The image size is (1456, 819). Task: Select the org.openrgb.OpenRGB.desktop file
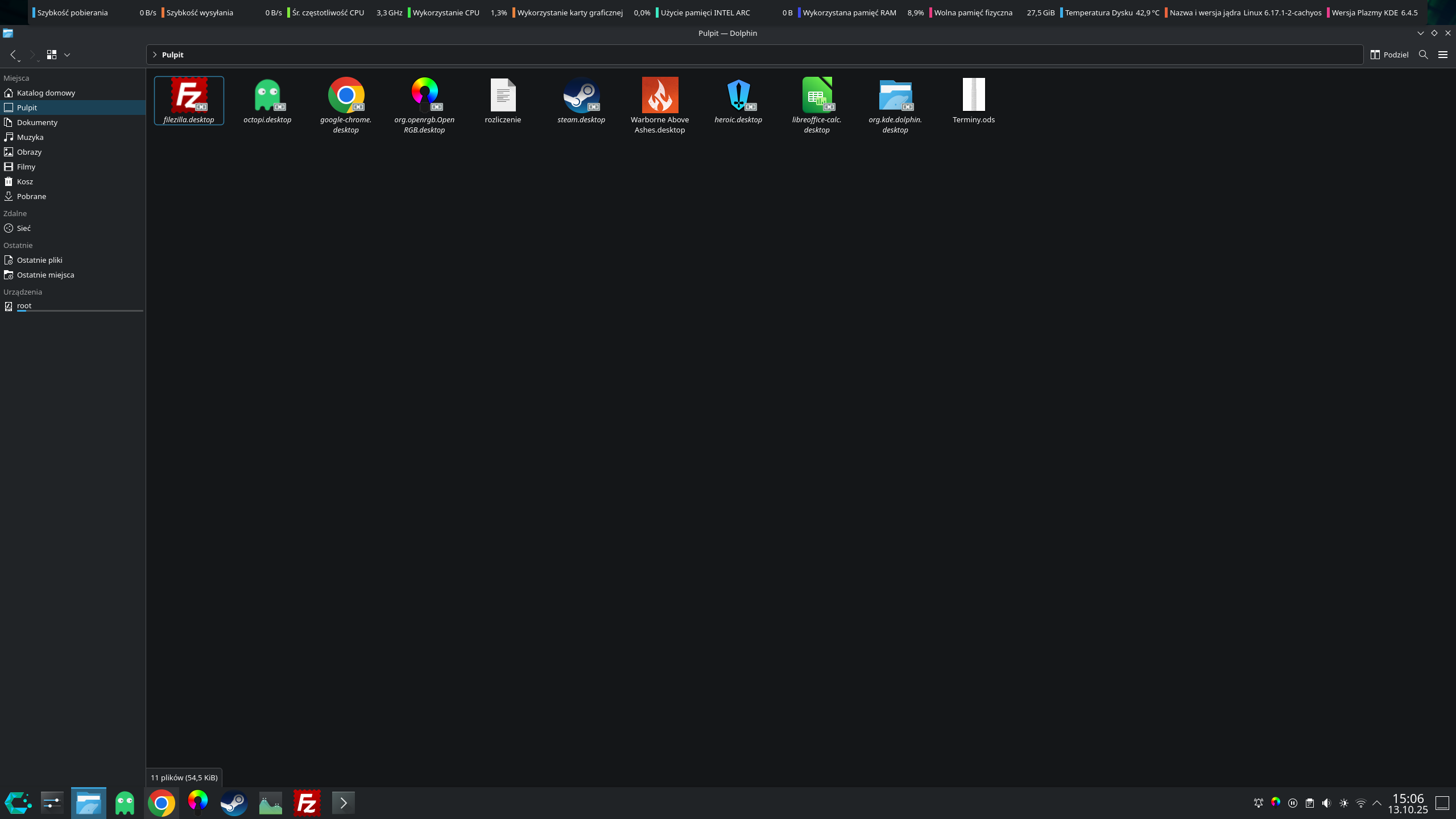tap(424, 96)
